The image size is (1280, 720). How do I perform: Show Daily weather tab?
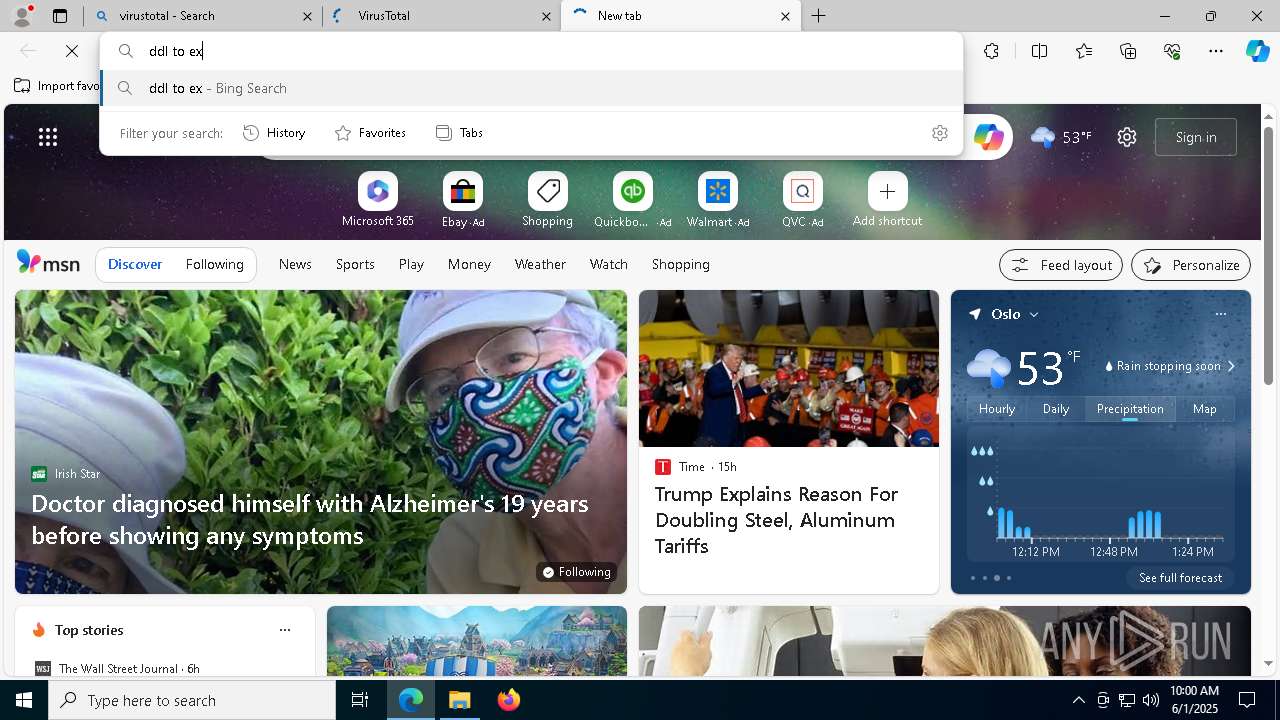point(1056,409)
